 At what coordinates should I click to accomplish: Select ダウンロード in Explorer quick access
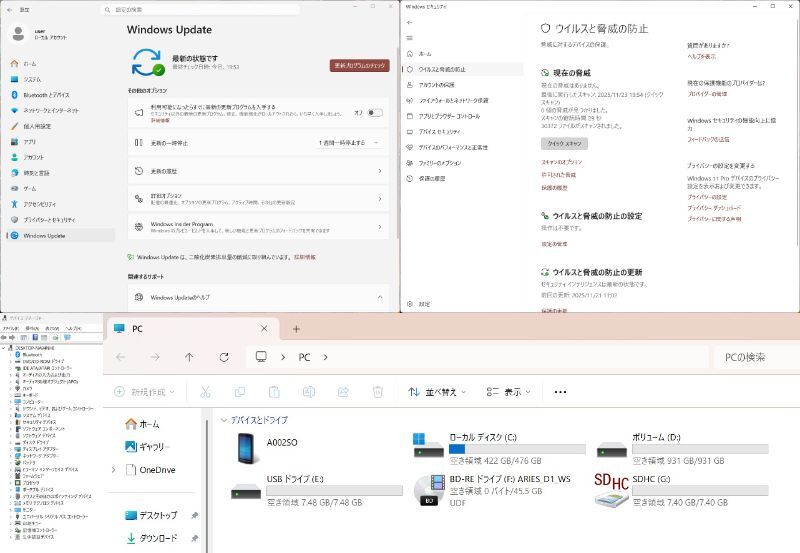pos(151,538)
